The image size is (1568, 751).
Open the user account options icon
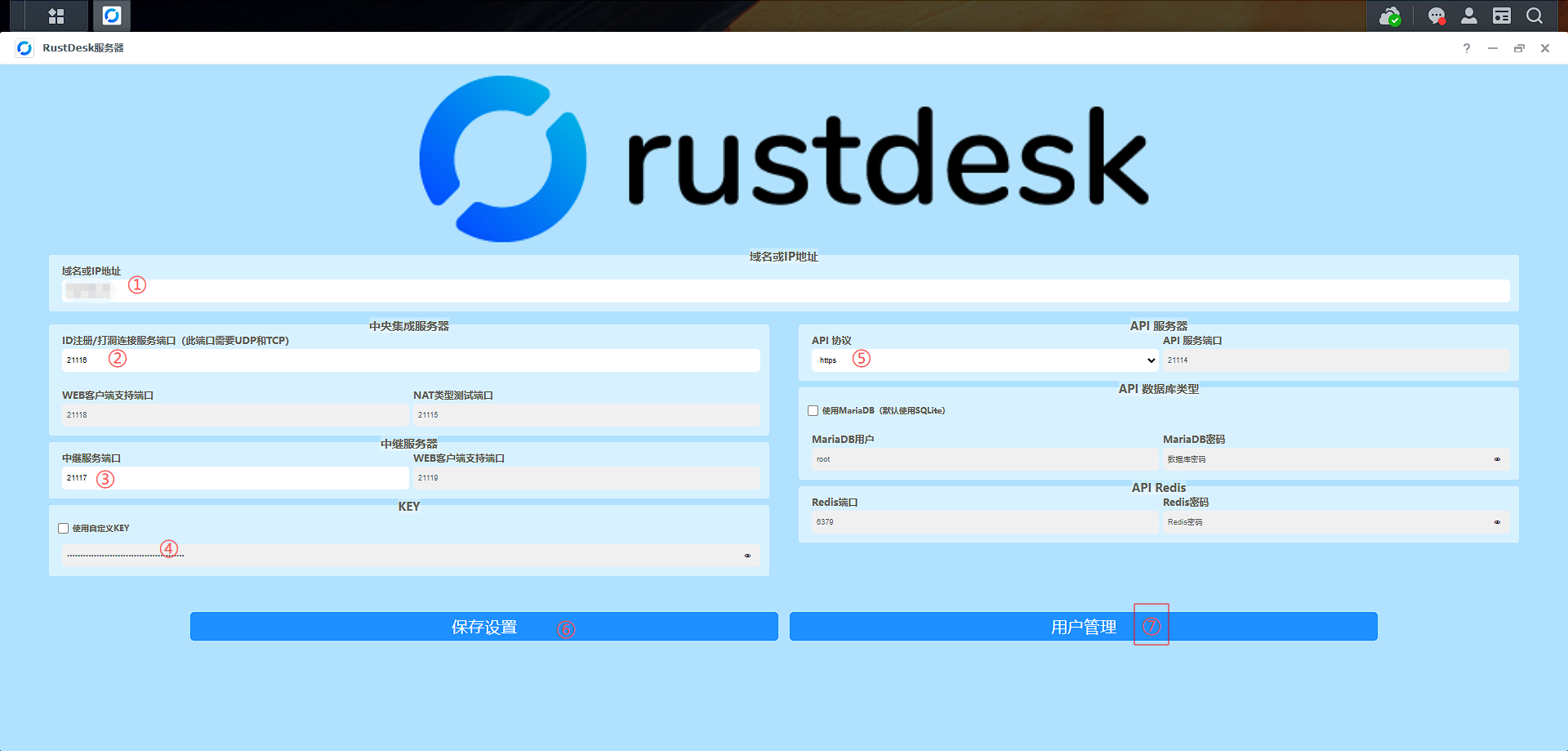point(1469,16)
